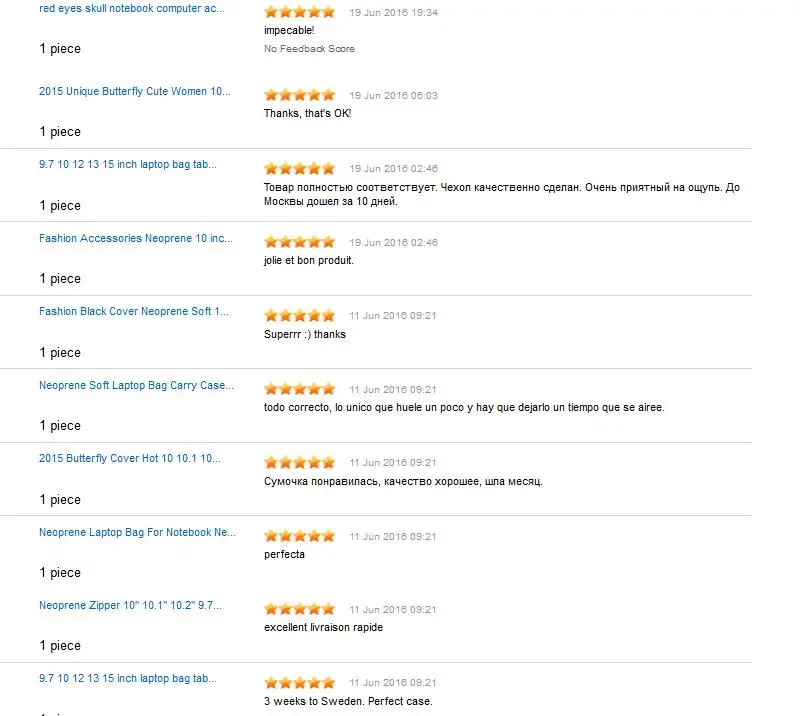Click stars above 'excellent livraison rapide' review
The image size is (800, 716).
click(x=299, y=609)
